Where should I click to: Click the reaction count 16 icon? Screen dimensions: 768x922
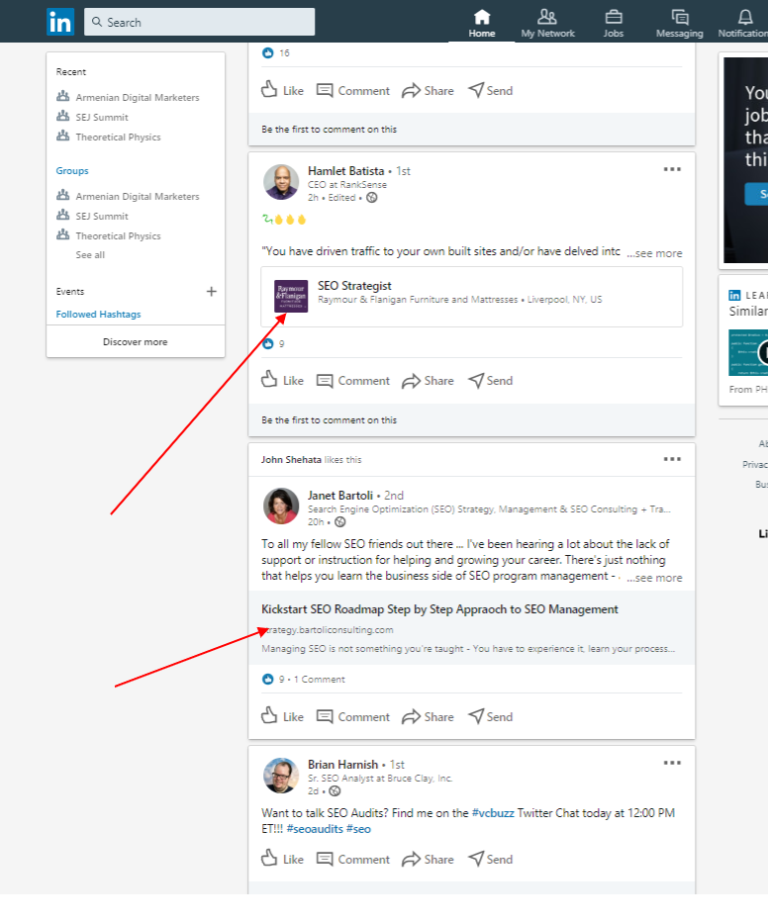coord(268,53)
